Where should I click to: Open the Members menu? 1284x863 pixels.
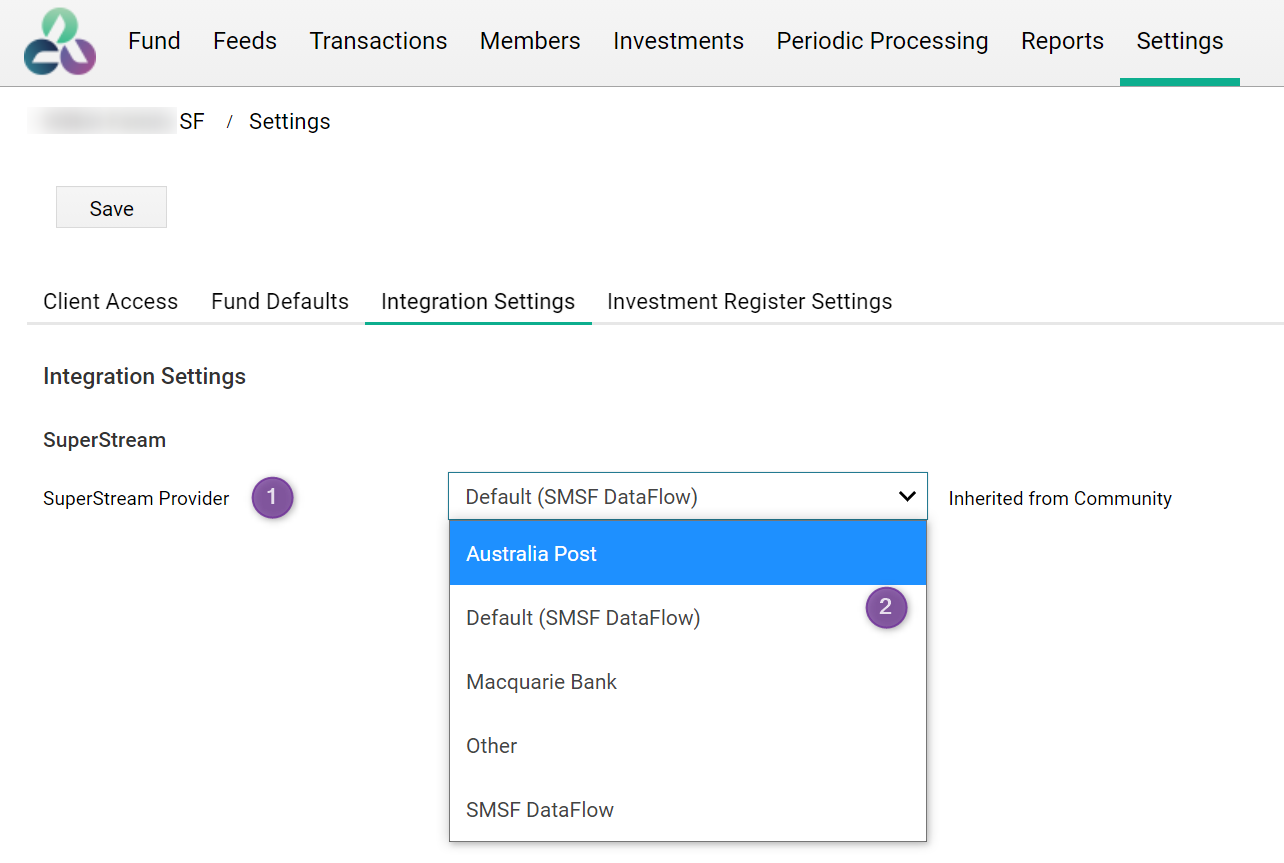pos(530,41)
